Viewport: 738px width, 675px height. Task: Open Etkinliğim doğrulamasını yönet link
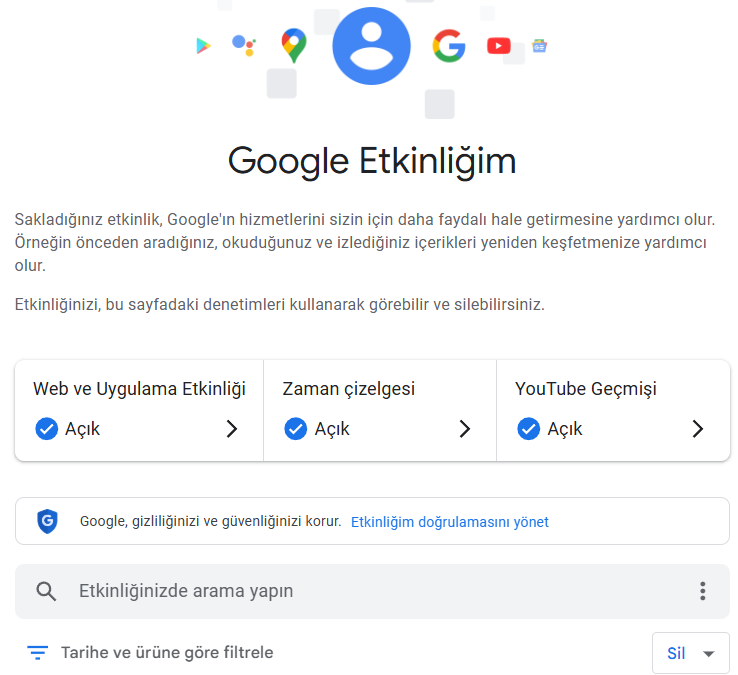coord(450,522)
